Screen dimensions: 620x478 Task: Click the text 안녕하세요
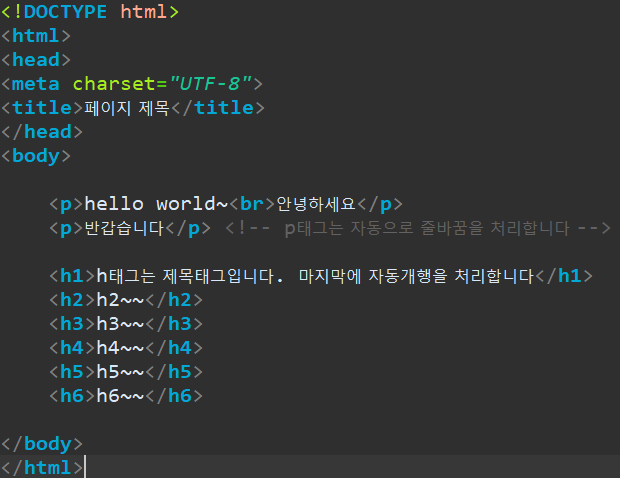316,204
